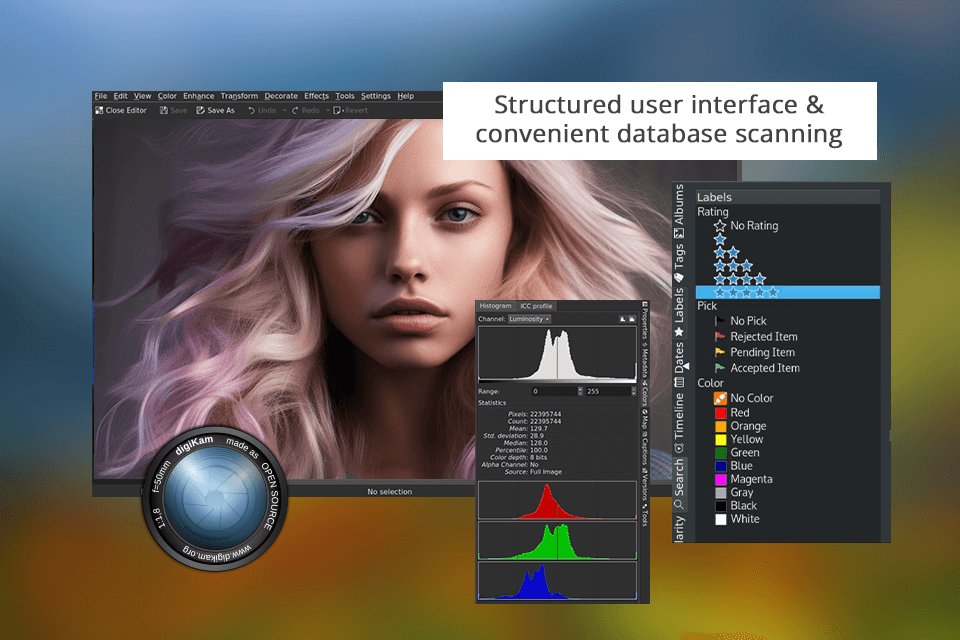960x640 pixels.
Task: Select the Yellow color label
Action: click(739, 439)
